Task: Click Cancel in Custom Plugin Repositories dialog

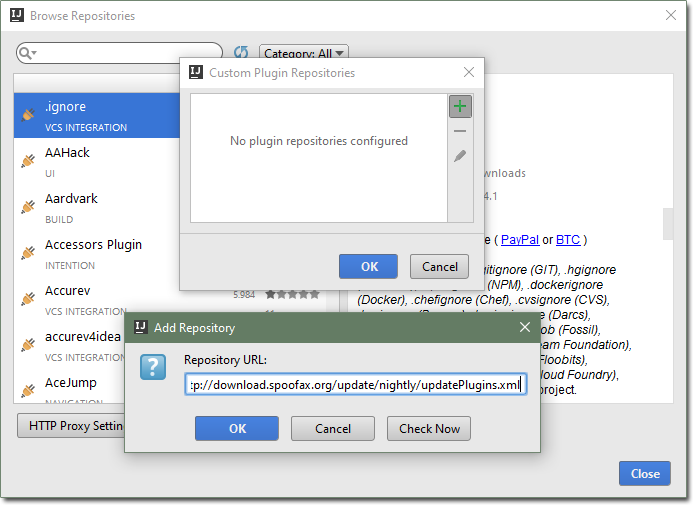Action: tap(439, 266)
